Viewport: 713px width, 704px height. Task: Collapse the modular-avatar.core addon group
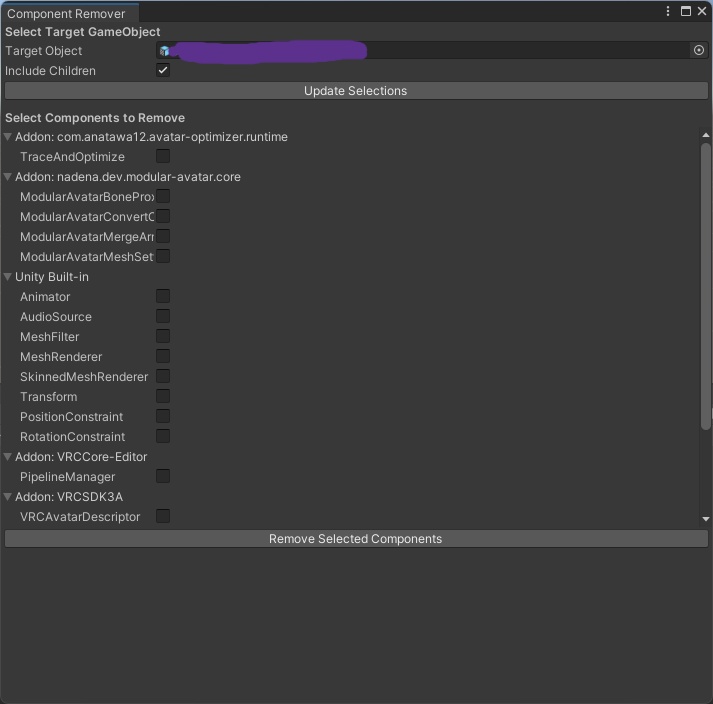[8, 176]
